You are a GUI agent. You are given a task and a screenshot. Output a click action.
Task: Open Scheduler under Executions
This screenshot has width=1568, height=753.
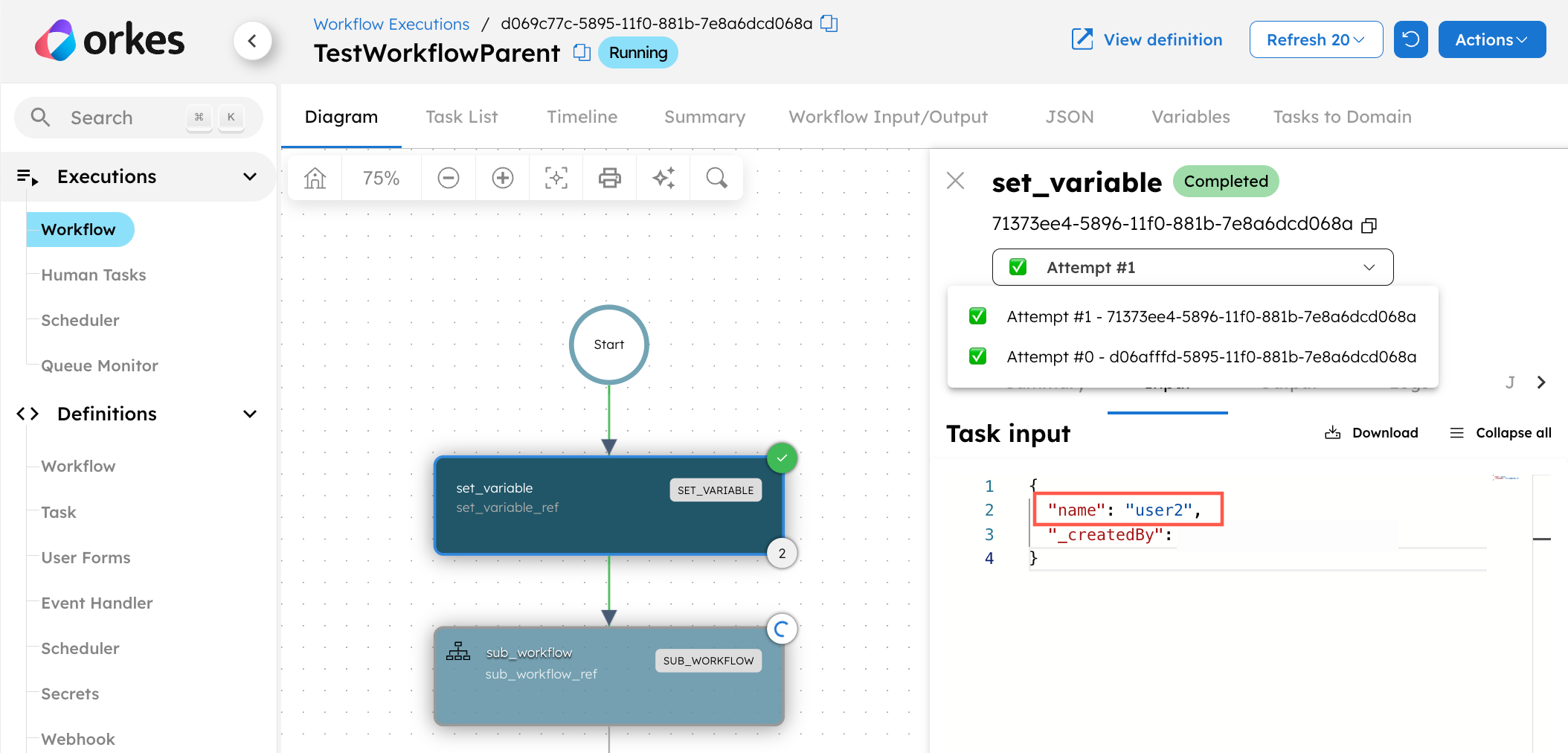point(80,320)
